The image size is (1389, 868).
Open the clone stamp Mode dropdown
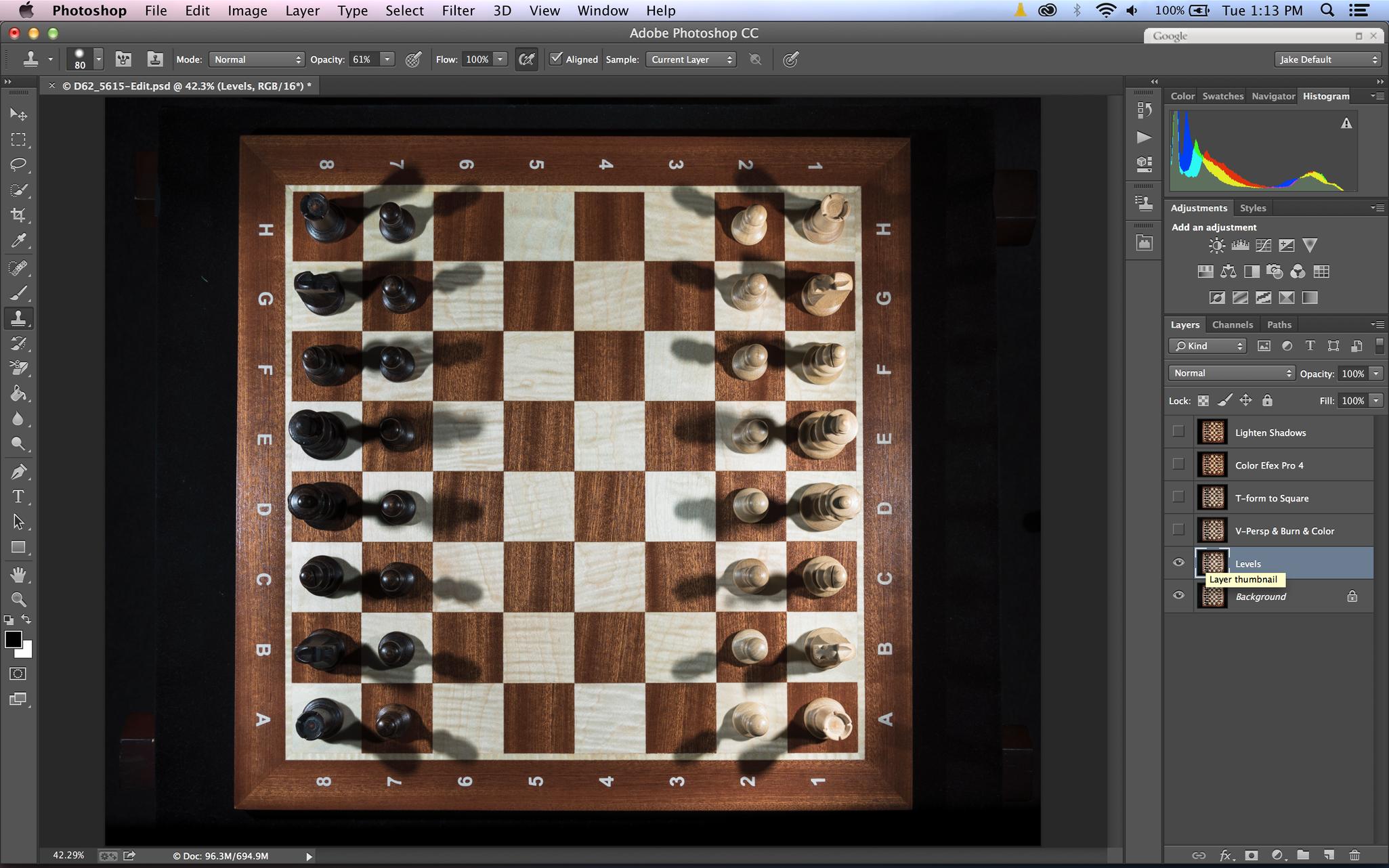click(256, 60)
